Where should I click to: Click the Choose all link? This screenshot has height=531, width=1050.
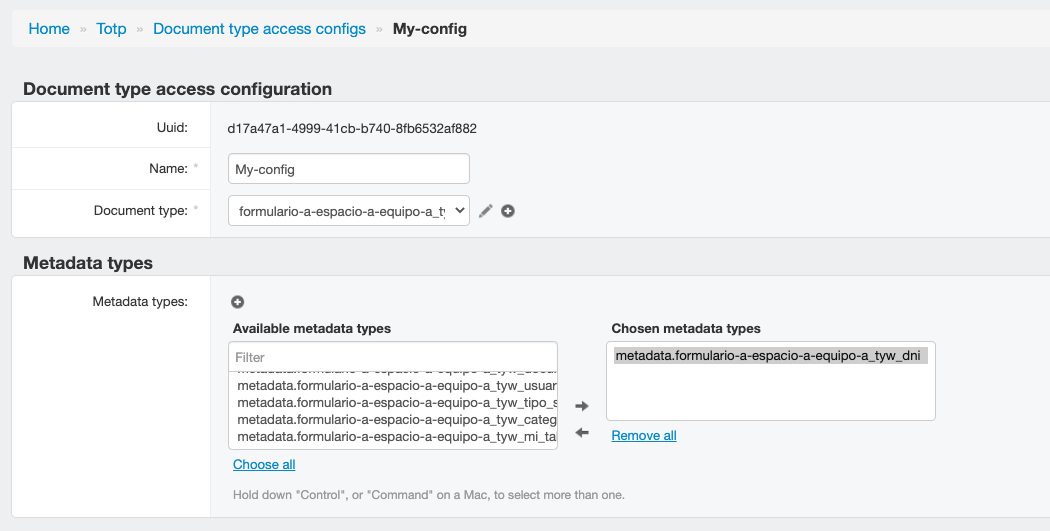[264, 465]
